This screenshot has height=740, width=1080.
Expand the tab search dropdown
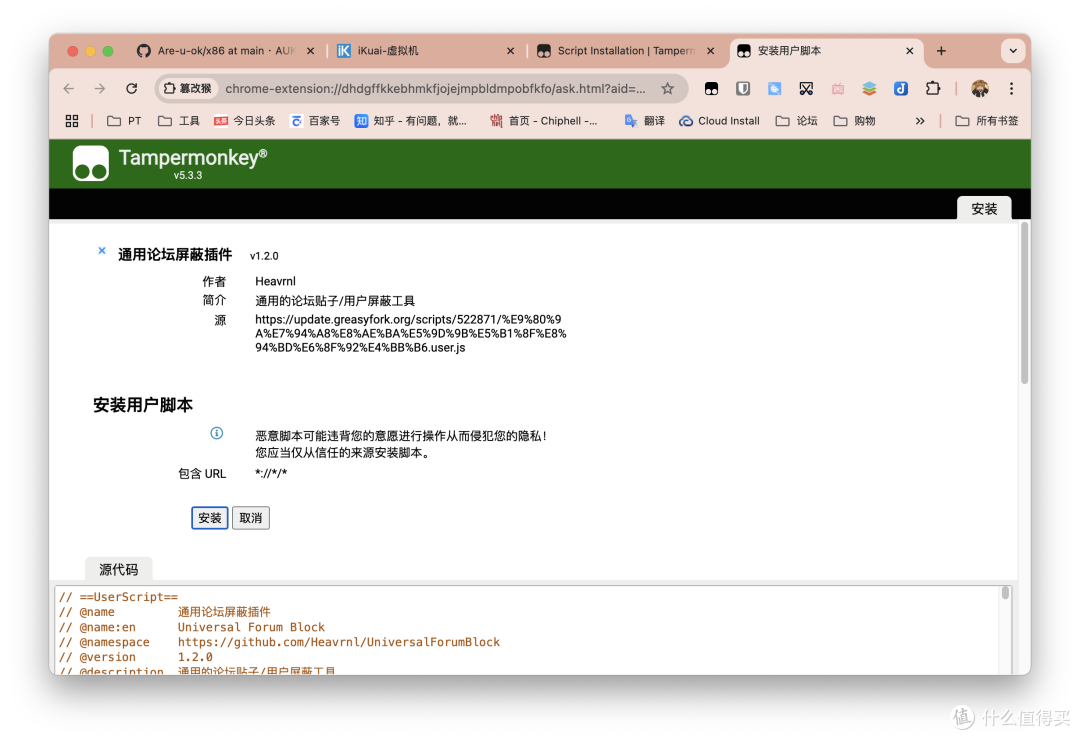point(1012,51)
